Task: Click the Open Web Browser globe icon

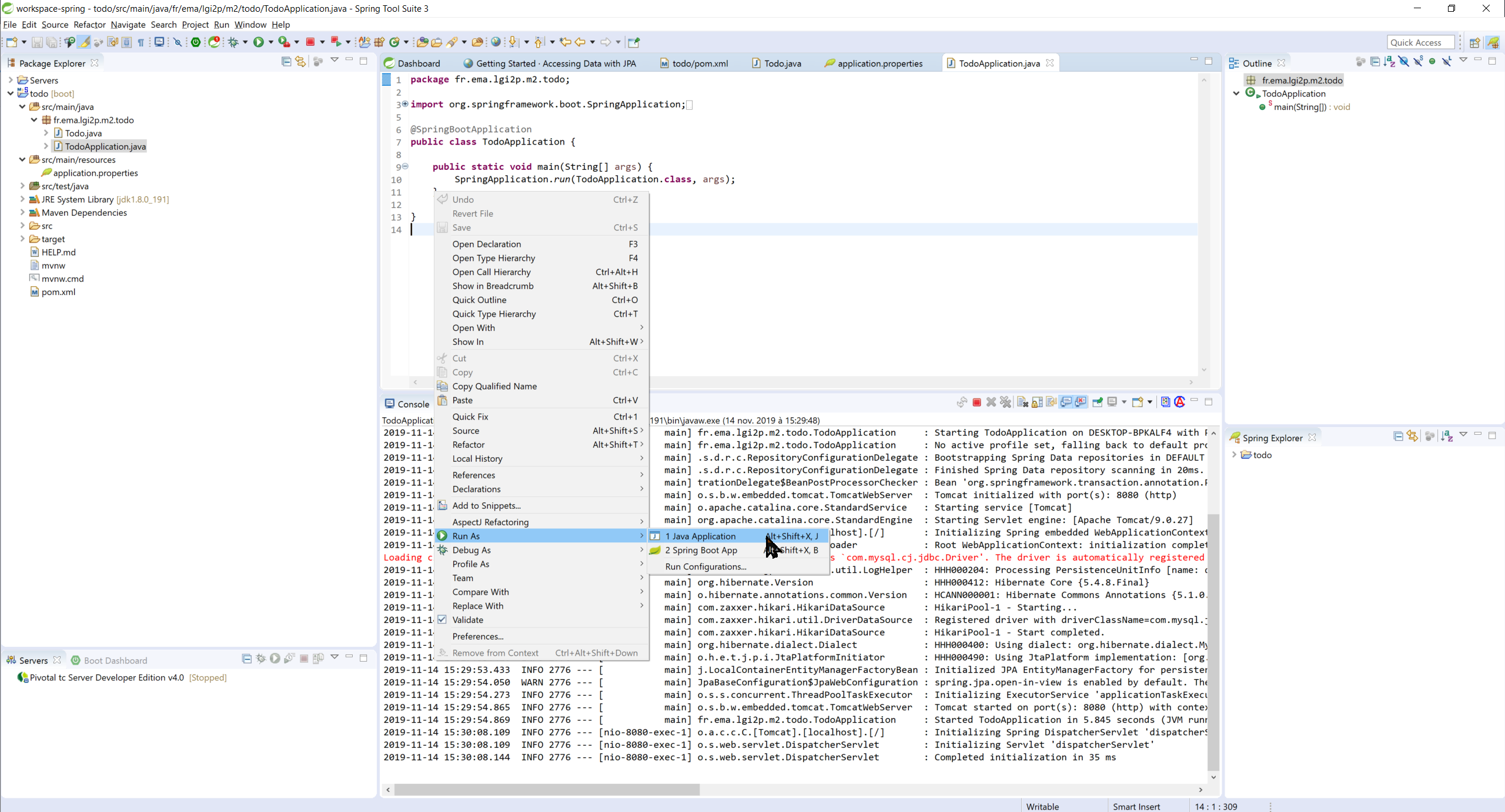Action: click(496, 42)
